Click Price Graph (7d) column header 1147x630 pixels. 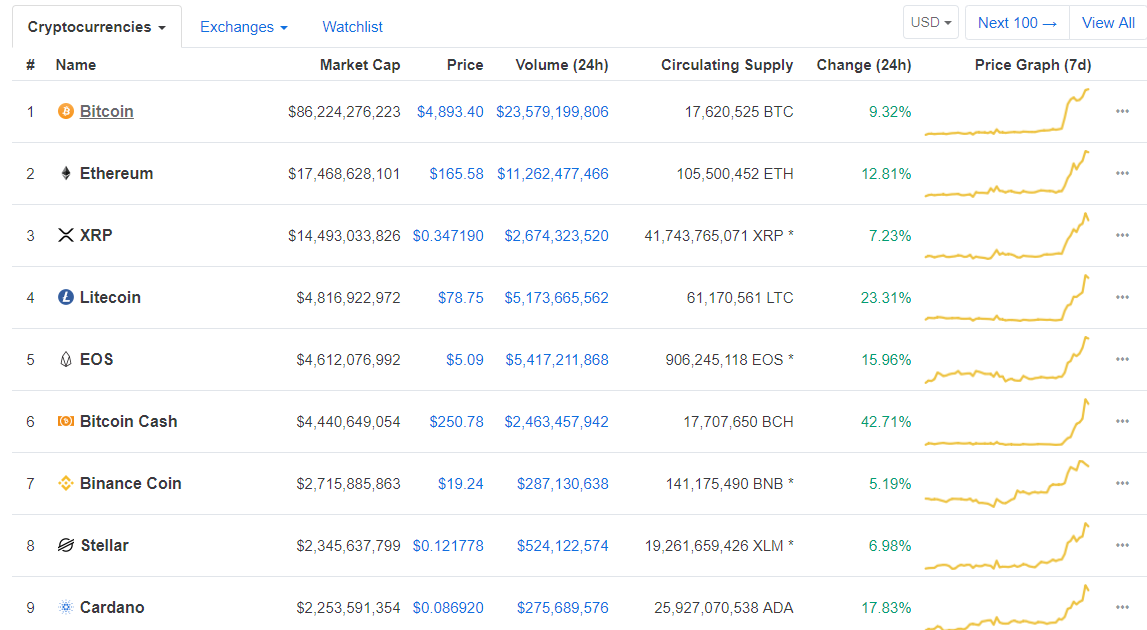(x=1033, y=65)
